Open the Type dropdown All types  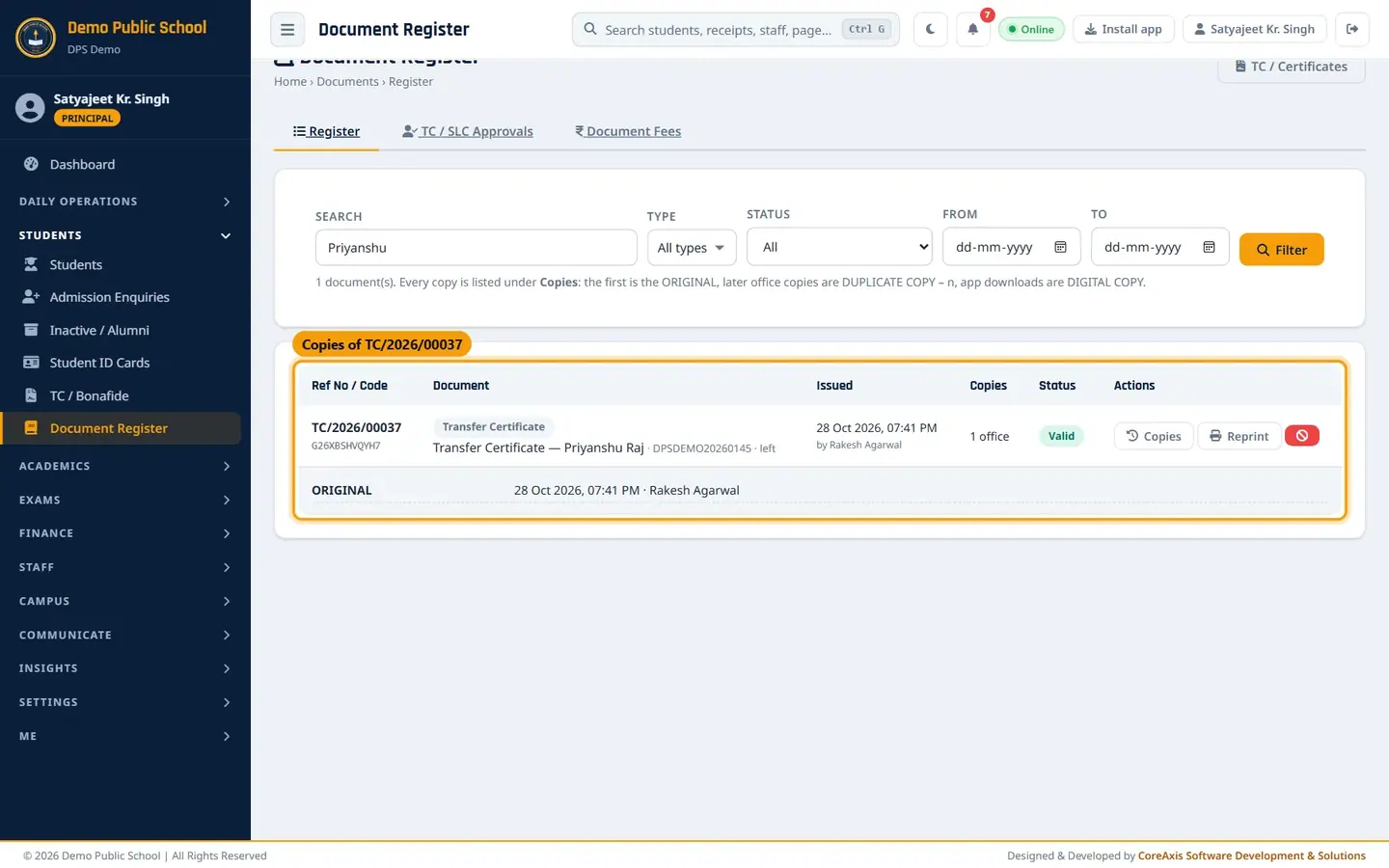(692, 248)
